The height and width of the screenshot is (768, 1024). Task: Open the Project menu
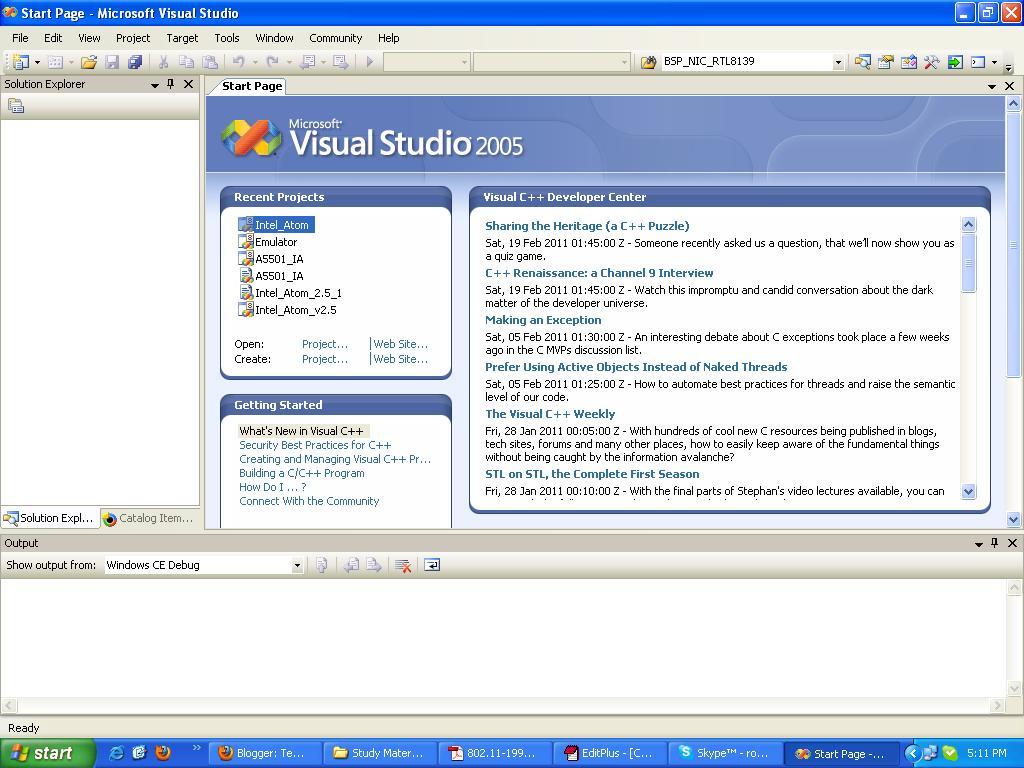pos(133,38)
